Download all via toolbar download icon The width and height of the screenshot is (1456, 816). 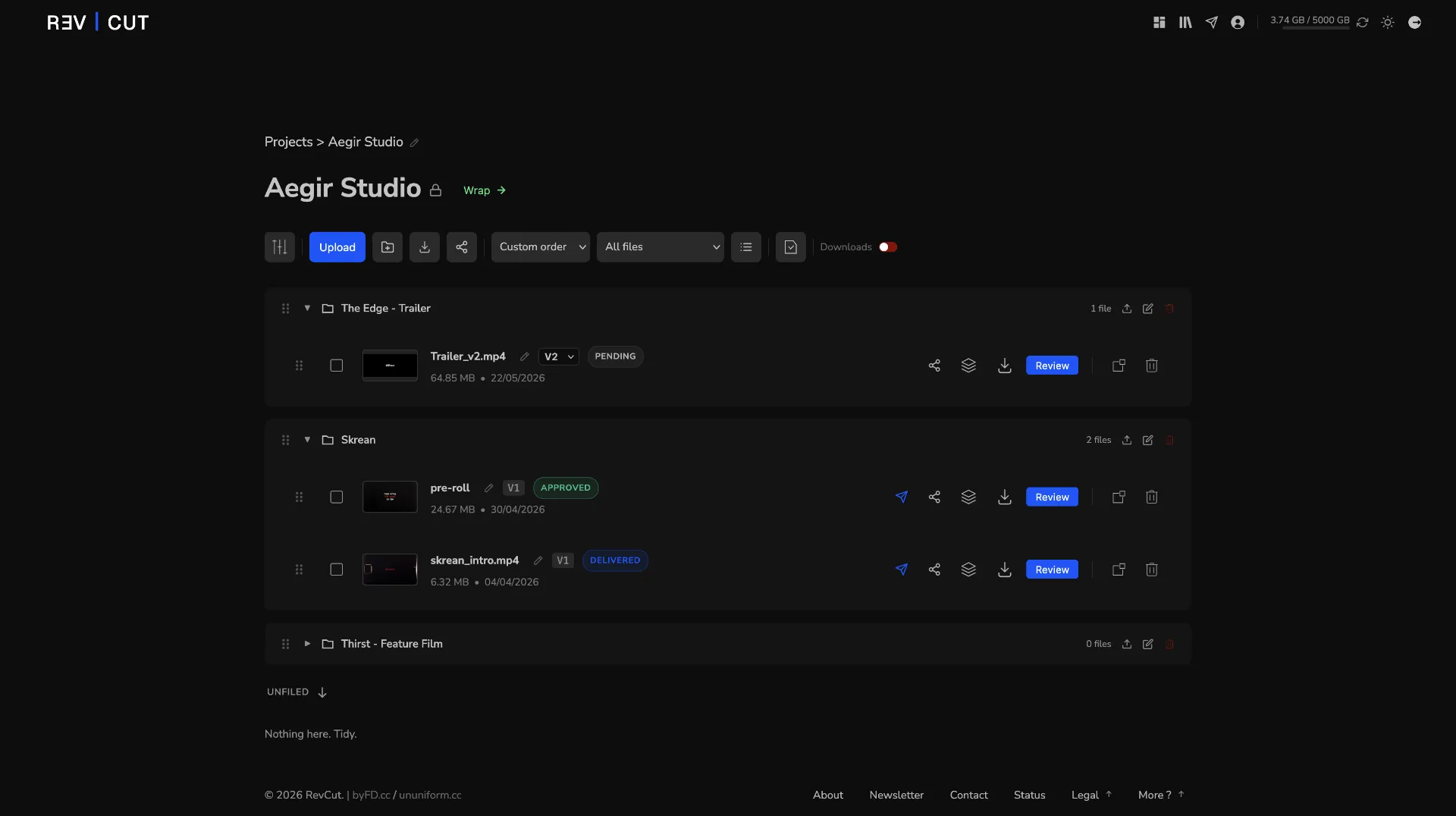[x=425, y=247]
